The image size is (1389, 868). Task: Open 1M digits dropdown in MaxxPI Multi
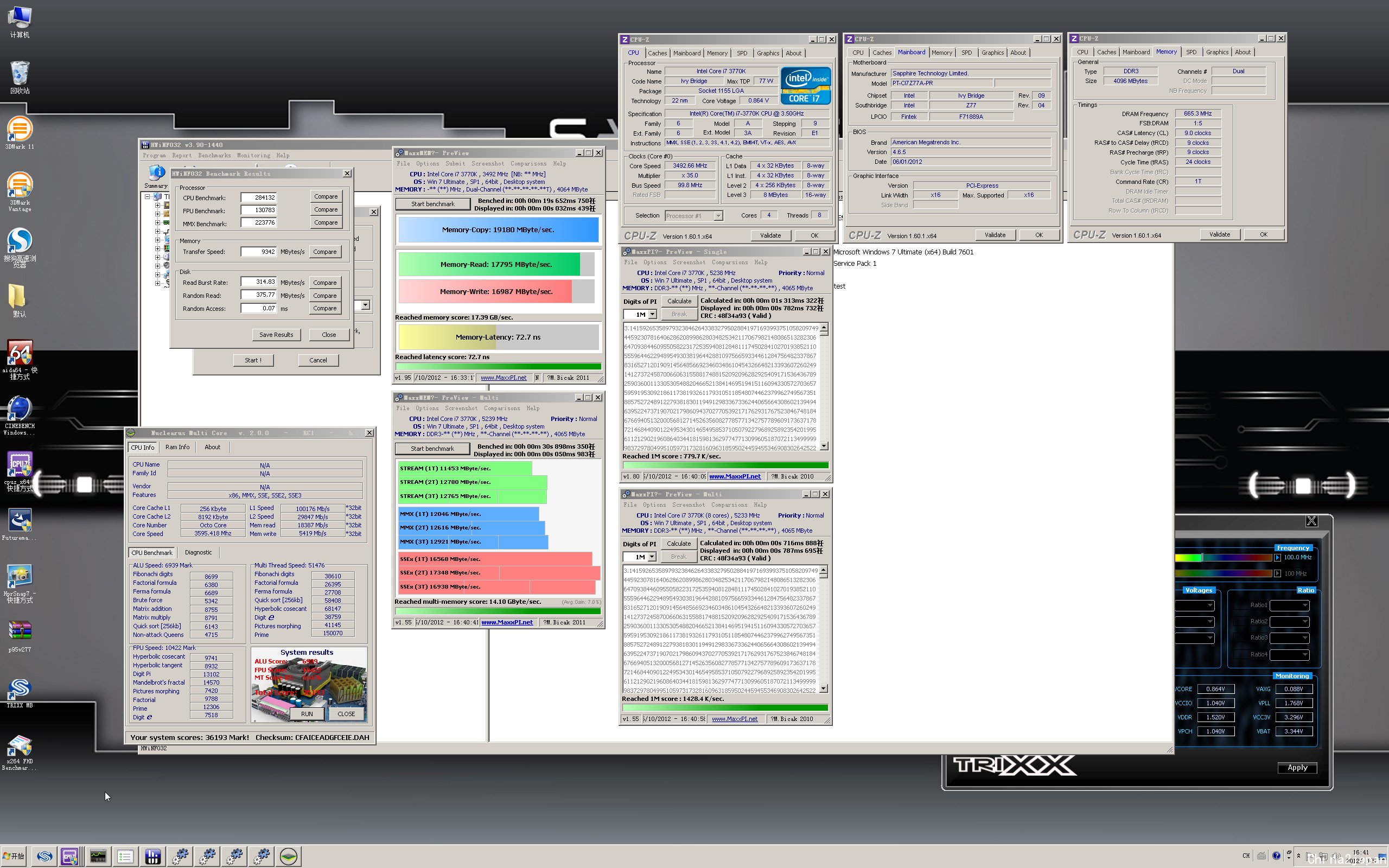(x=652, y=557)
